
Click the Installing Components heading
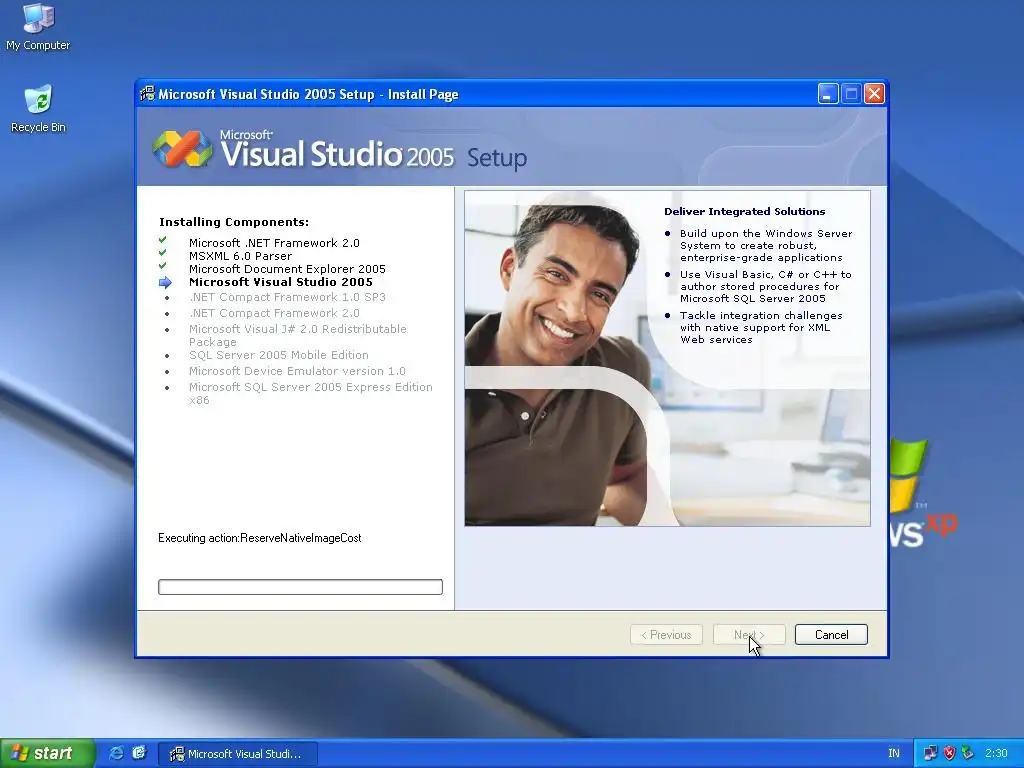(x=234, y=222)
